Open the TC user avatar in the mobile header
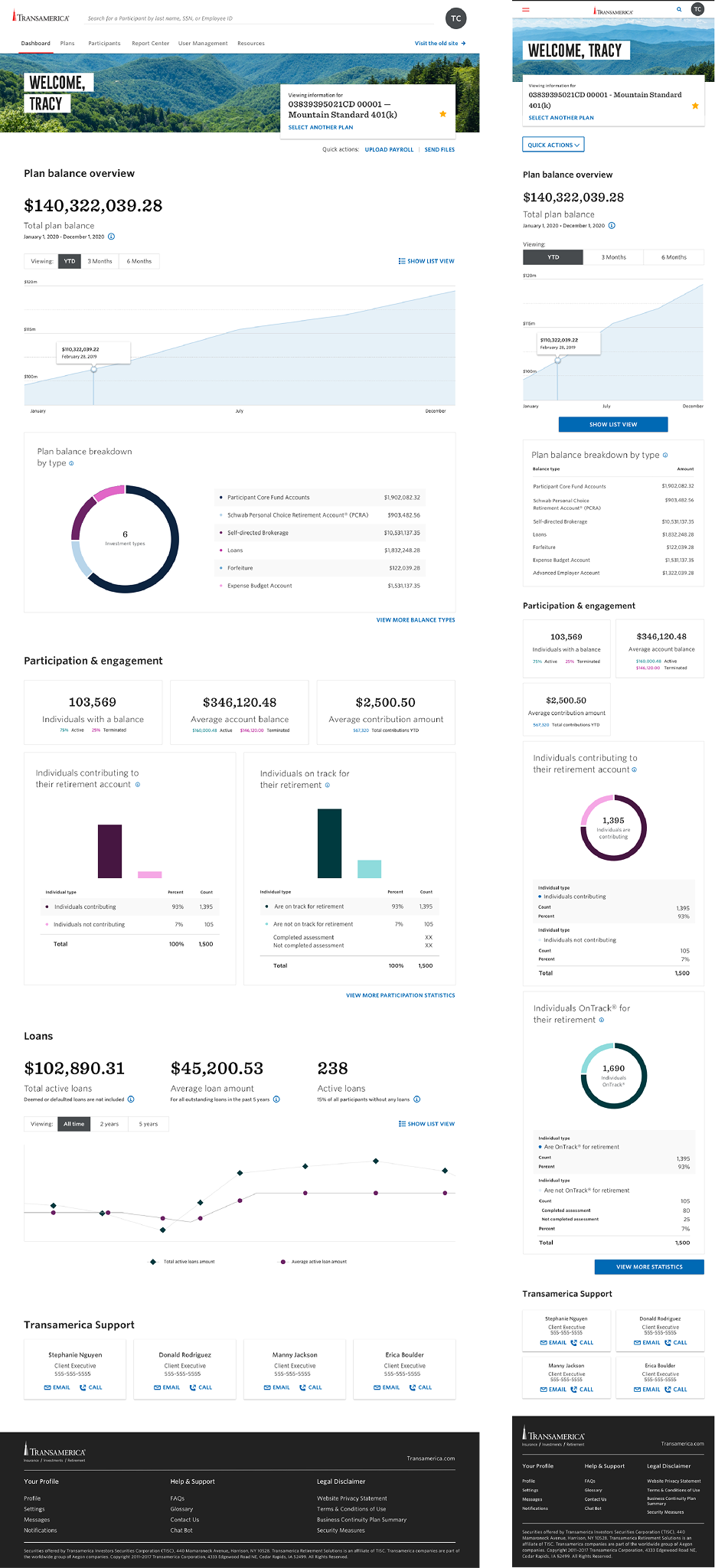Image resolution: width=715 pixels, height=1568 pixels. (697, 9)
